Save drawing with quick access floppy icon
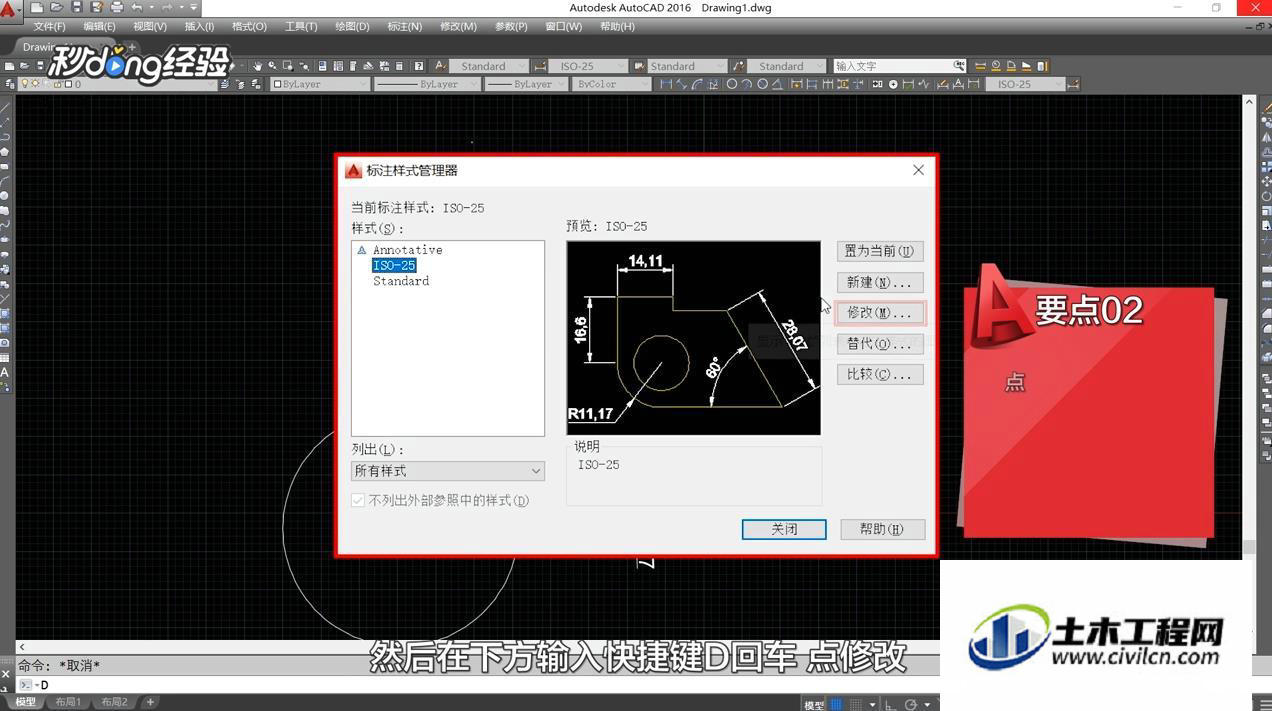 (77, 8)
